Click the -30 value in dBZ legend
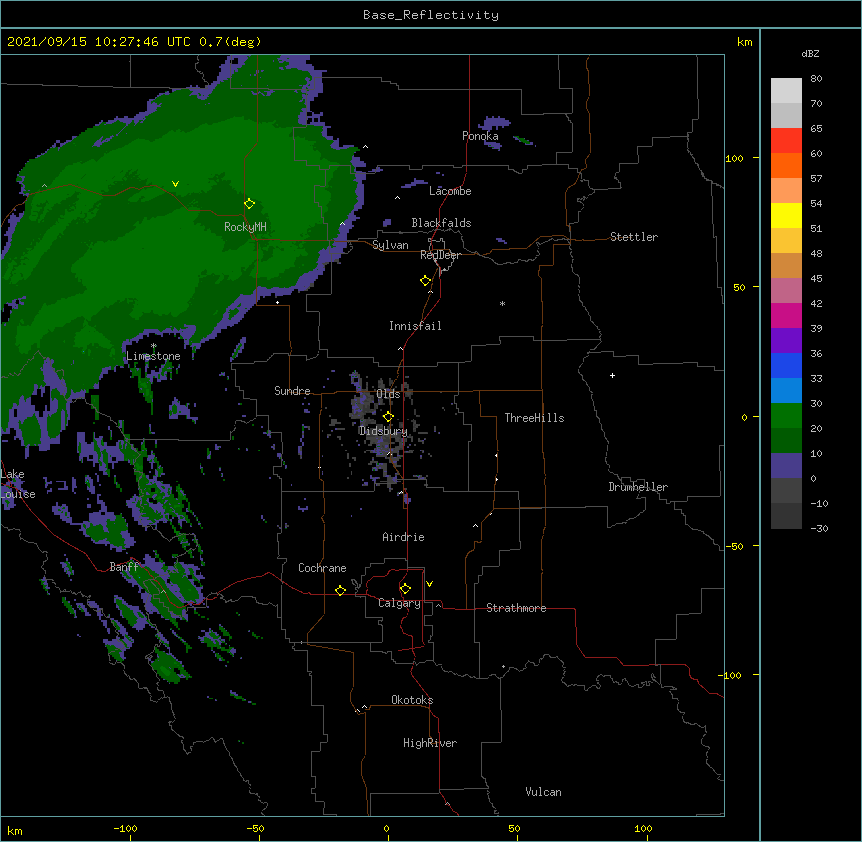This screenshot has width=862, height=842. point(819,528)
